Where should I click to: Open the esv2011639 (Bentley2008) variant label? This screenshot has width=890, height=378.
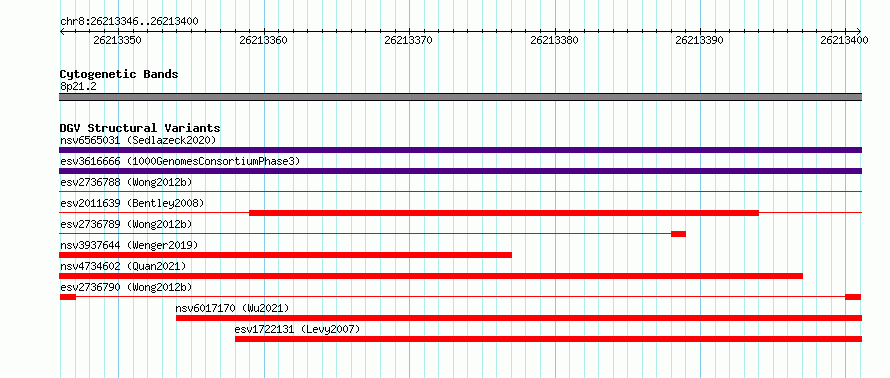(x=132, y=203)
